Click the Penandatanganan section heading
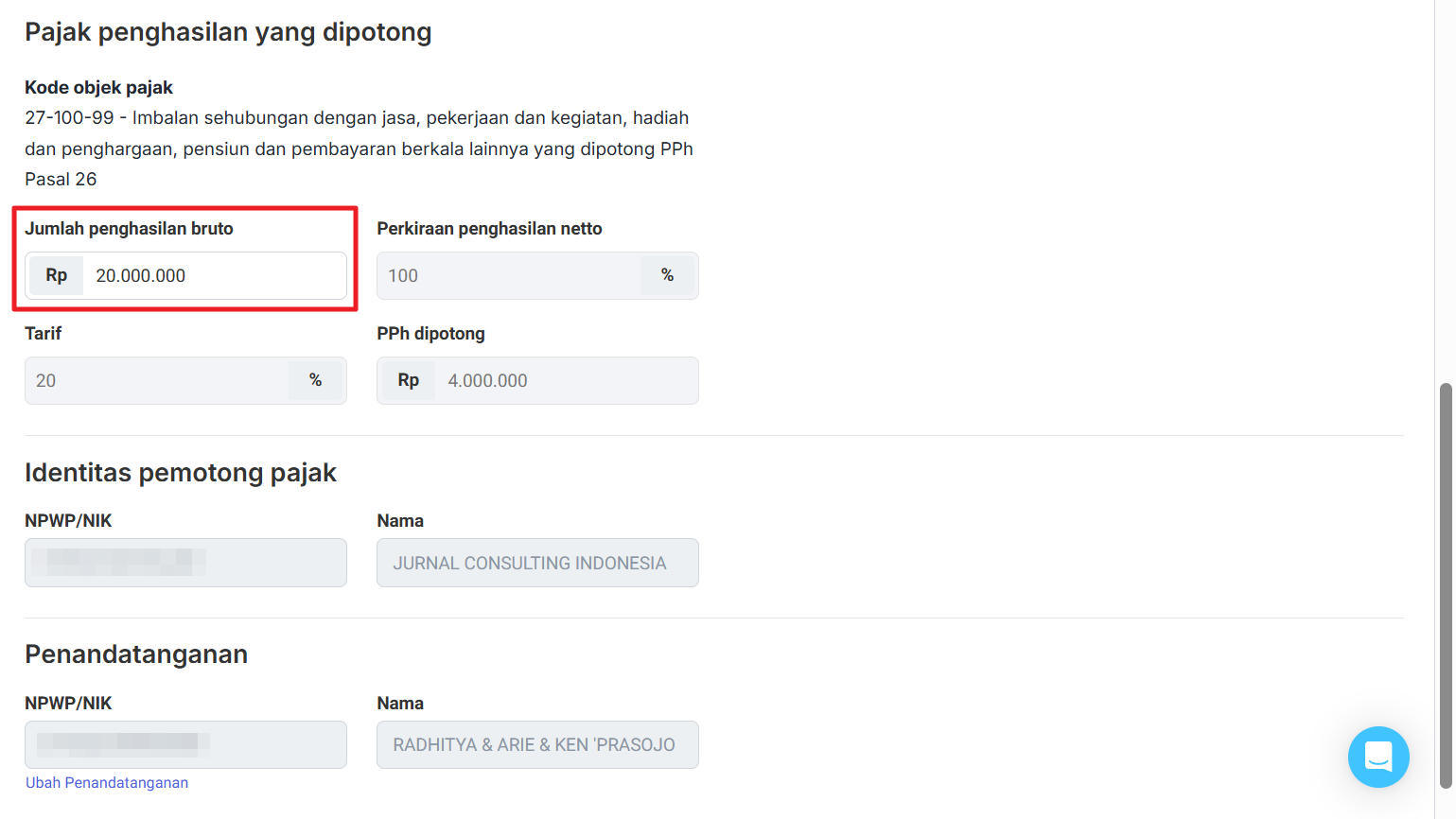 click(x=136, y=654)
